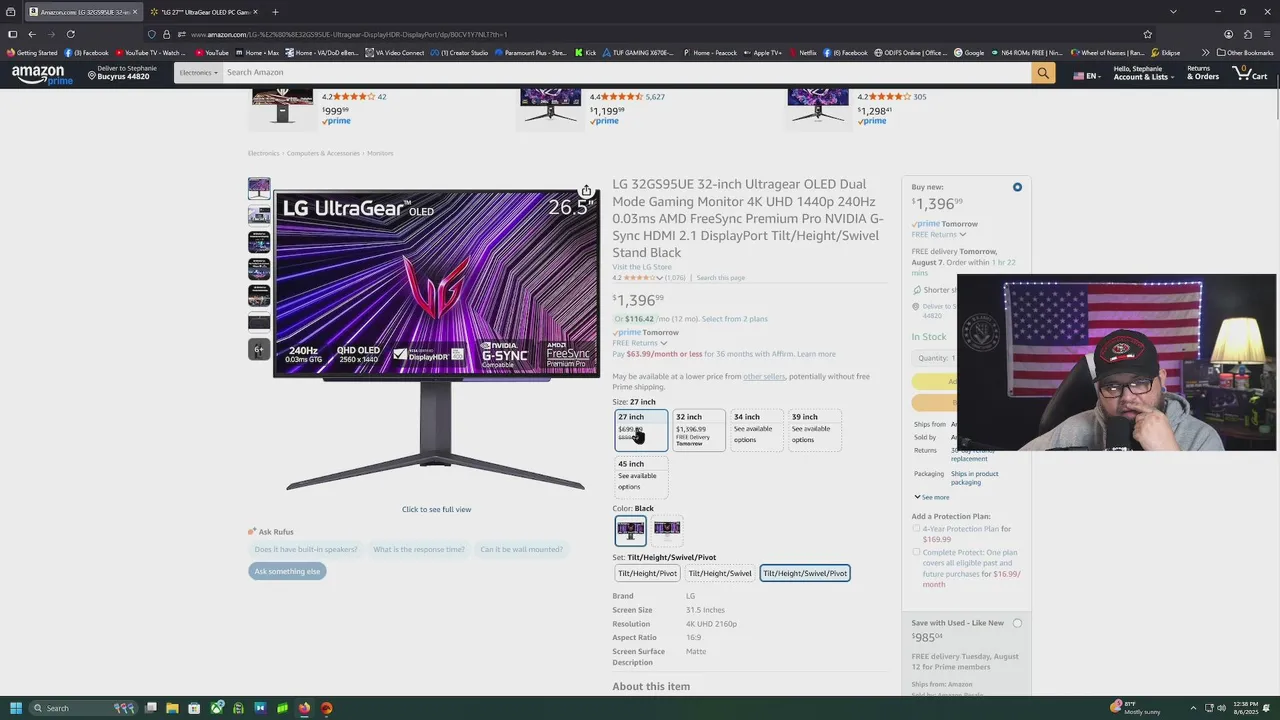Open the Netflix bookmark
The image size is (1280, 720).
[x=803, y=53]
